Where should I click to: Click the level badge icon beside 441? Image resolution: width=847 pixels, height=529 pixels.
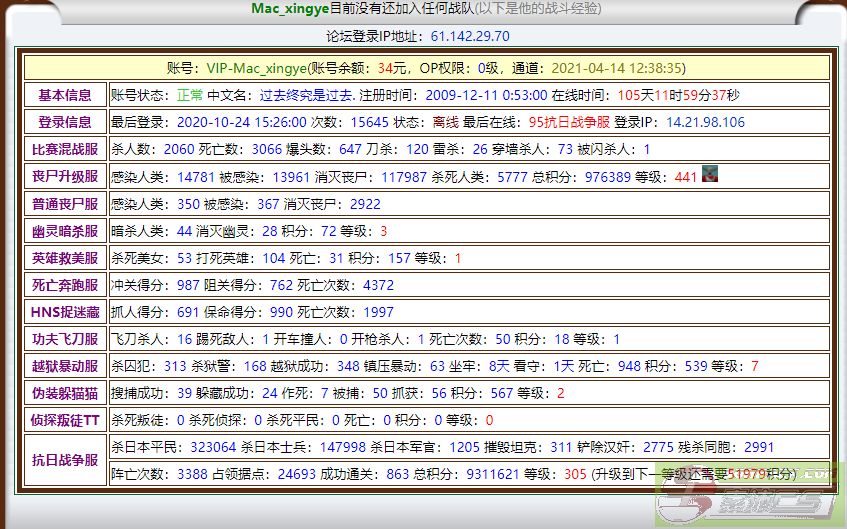pos(711,175)
